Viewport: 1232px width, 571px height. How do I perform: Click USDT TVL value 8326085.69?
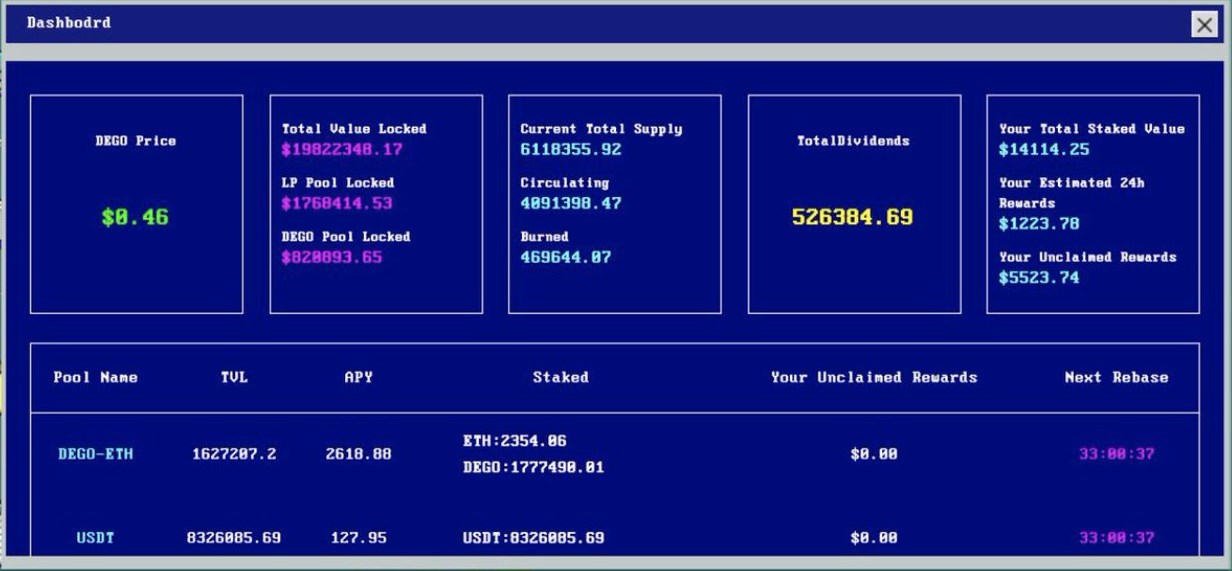[234, 538]
